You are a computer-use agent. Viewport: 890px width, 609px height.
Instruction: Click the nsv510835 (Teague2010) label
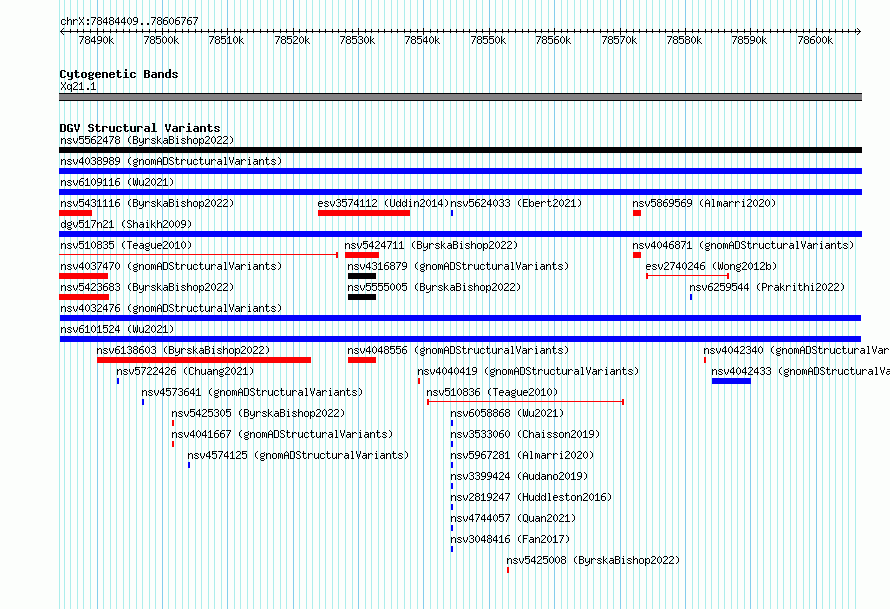tap(126, 245)
